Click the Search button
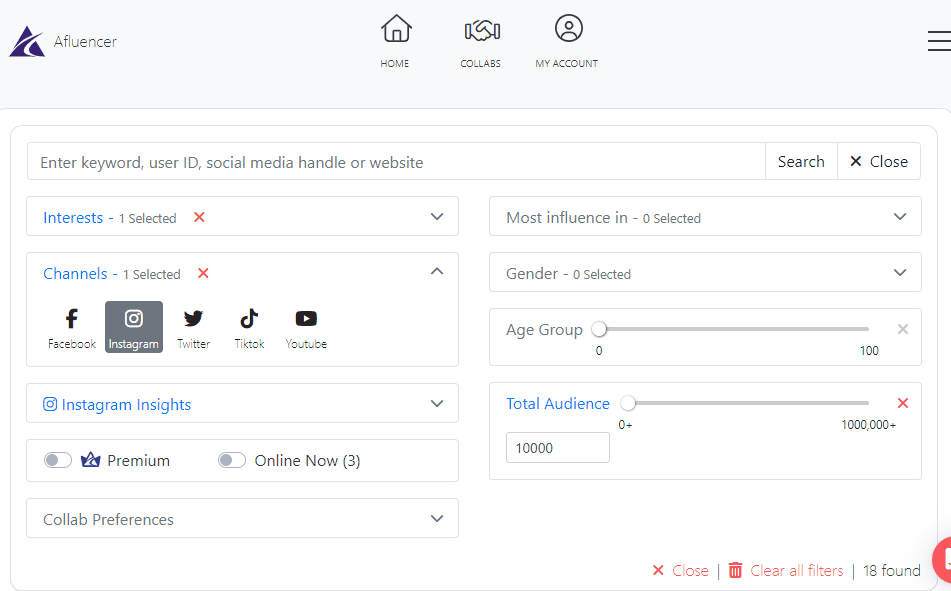This screenshot has height=591, width=951. [x=801, y=161]
